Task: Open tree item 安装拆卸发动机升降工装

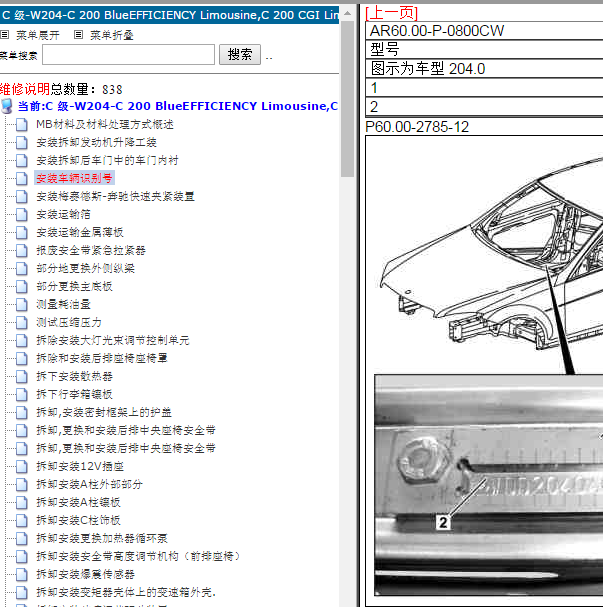Action: point(96,142)
